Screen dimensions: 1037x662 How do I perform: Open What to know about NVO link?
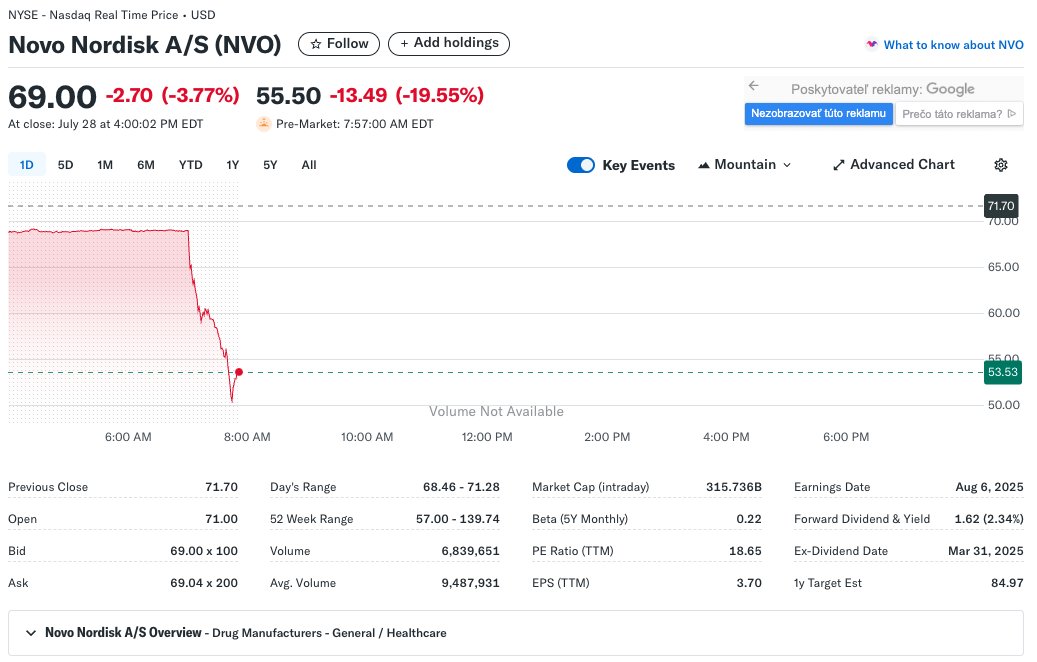pyautogui.click(x=953, y=45)
